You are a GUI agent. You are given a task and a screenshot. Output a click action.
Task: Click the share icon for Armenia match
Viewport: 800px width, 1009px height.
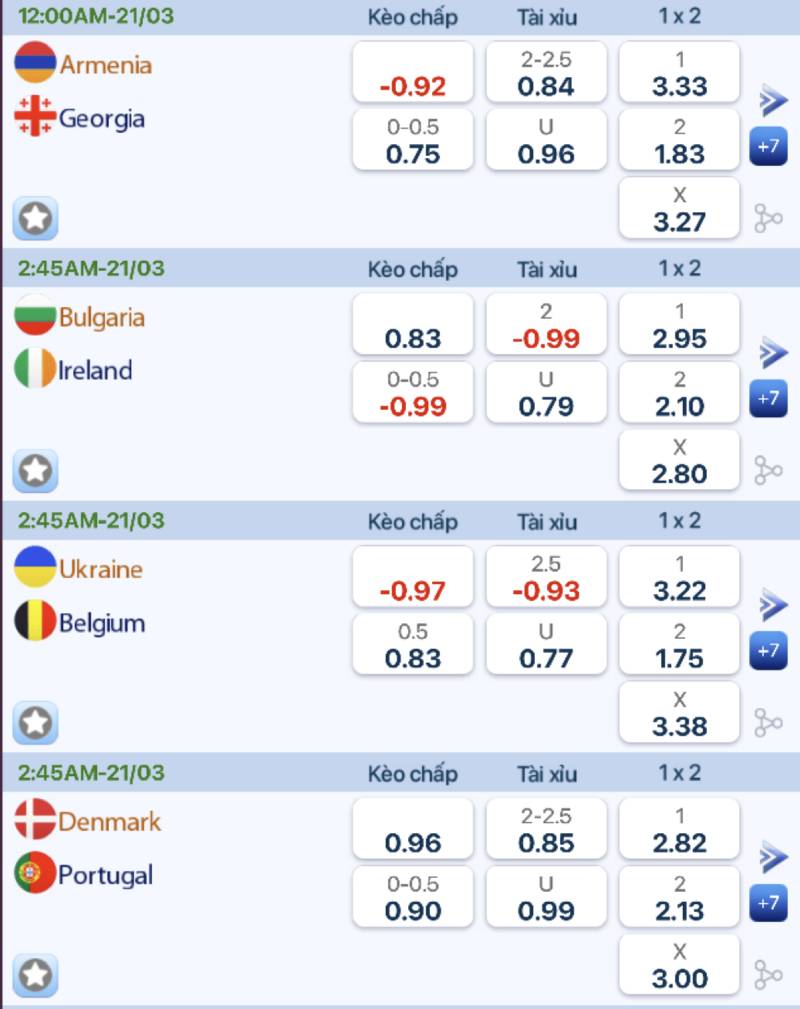[768, 218]
